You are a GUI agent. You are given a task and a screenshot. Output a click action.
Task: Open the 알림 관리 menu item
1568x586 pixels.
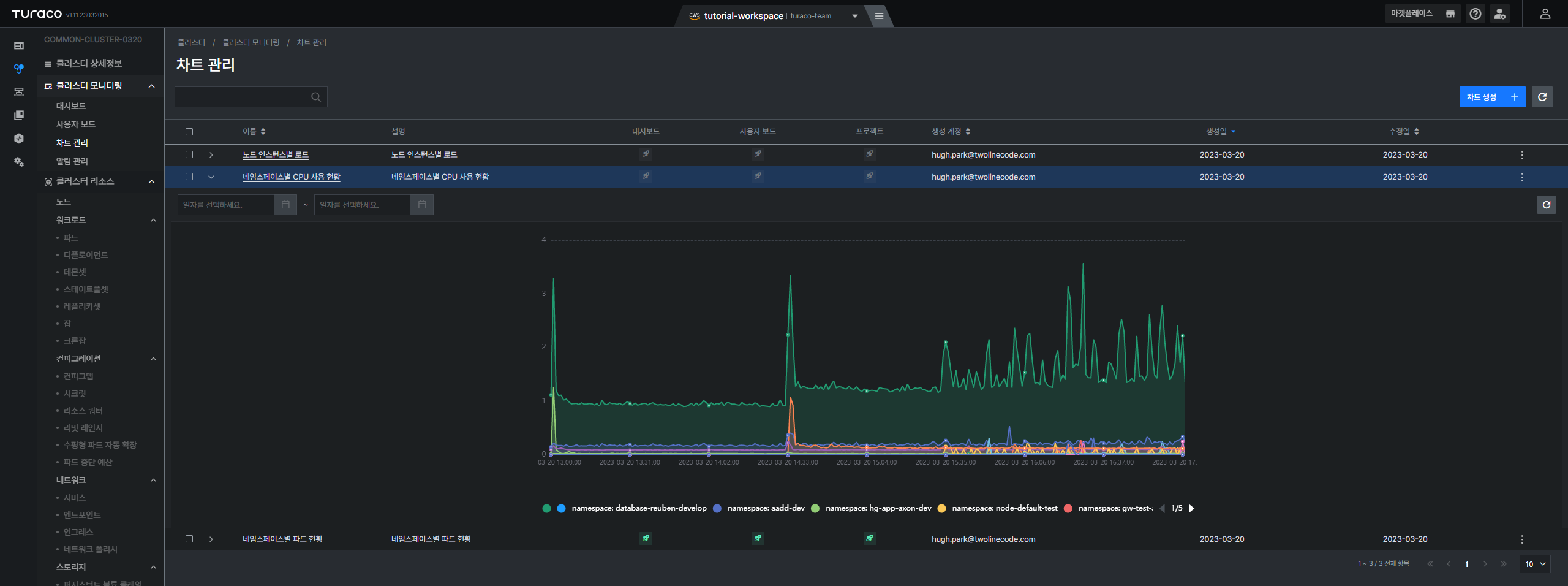(72, 161)
